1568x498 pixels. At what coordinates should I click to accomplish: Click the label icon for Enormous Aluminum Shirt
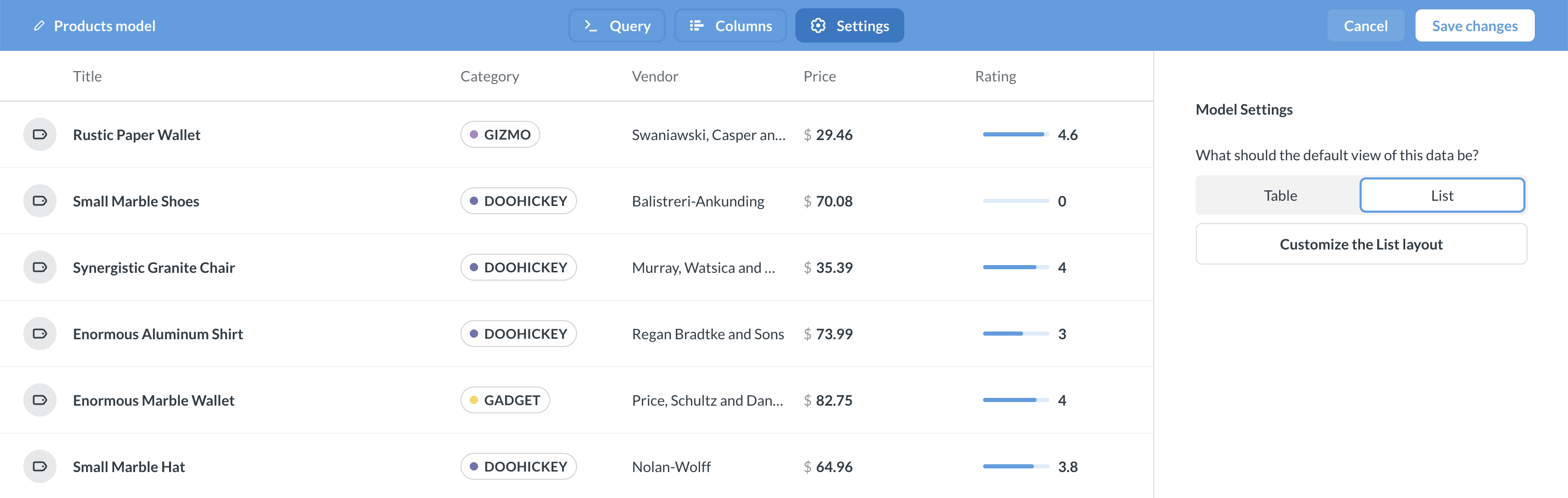point(39,334)
